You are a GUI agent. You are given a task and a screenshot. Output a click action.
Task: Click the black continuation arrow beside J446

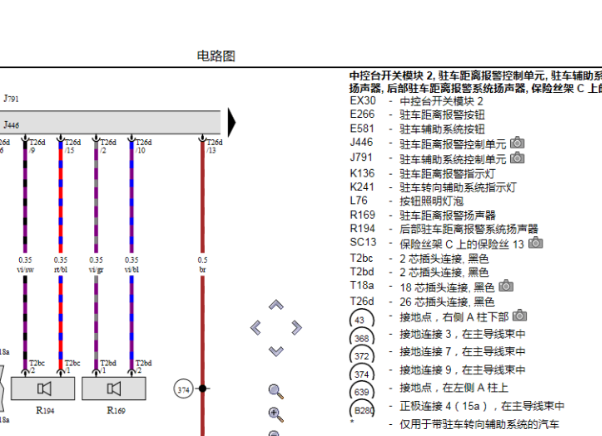click(232, 123)
